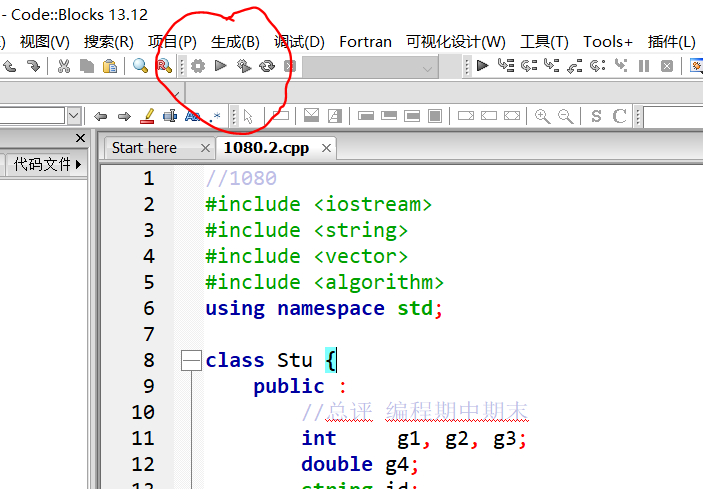
Task: Click the Copy icon
Action: tap(87, 66)
